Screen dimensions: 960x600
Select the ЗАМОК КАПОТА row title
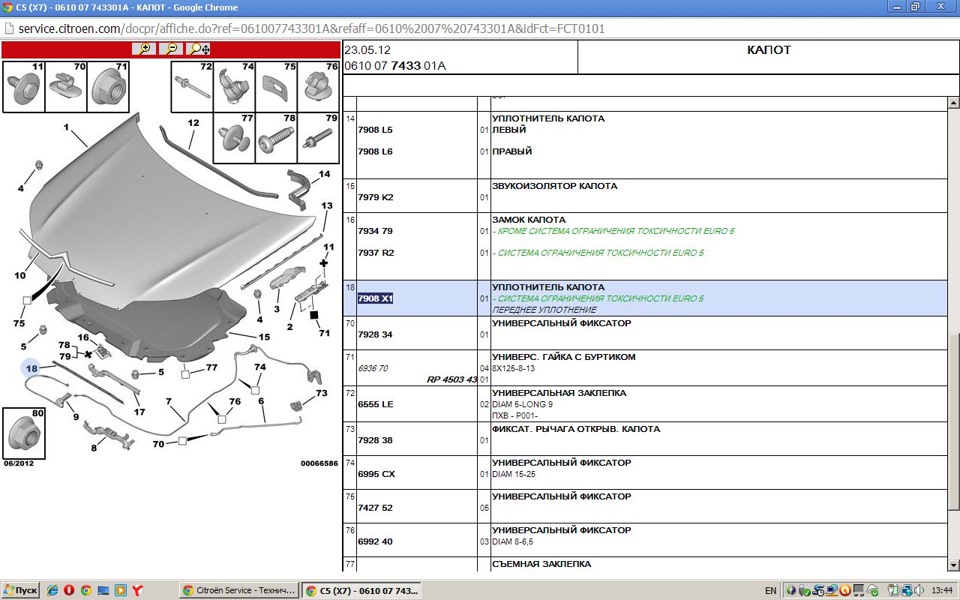pos(529,220)
